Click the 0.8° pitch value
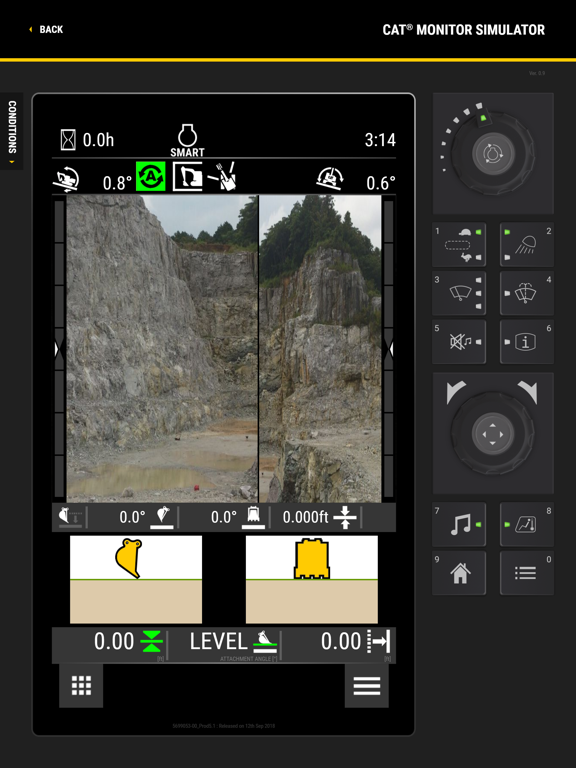 (117, 183)
